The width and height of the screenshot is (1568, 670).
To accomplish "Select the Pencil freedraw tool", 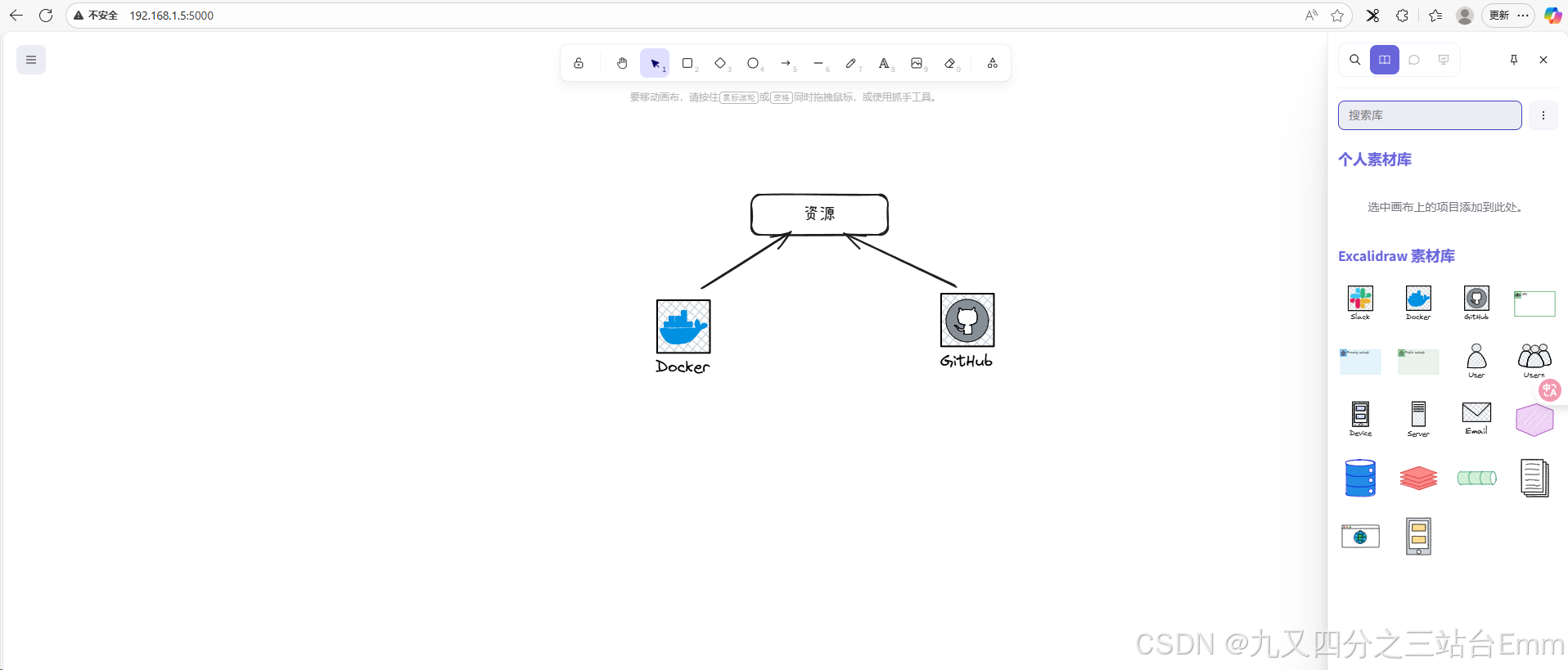I will [x=851, y=63].
